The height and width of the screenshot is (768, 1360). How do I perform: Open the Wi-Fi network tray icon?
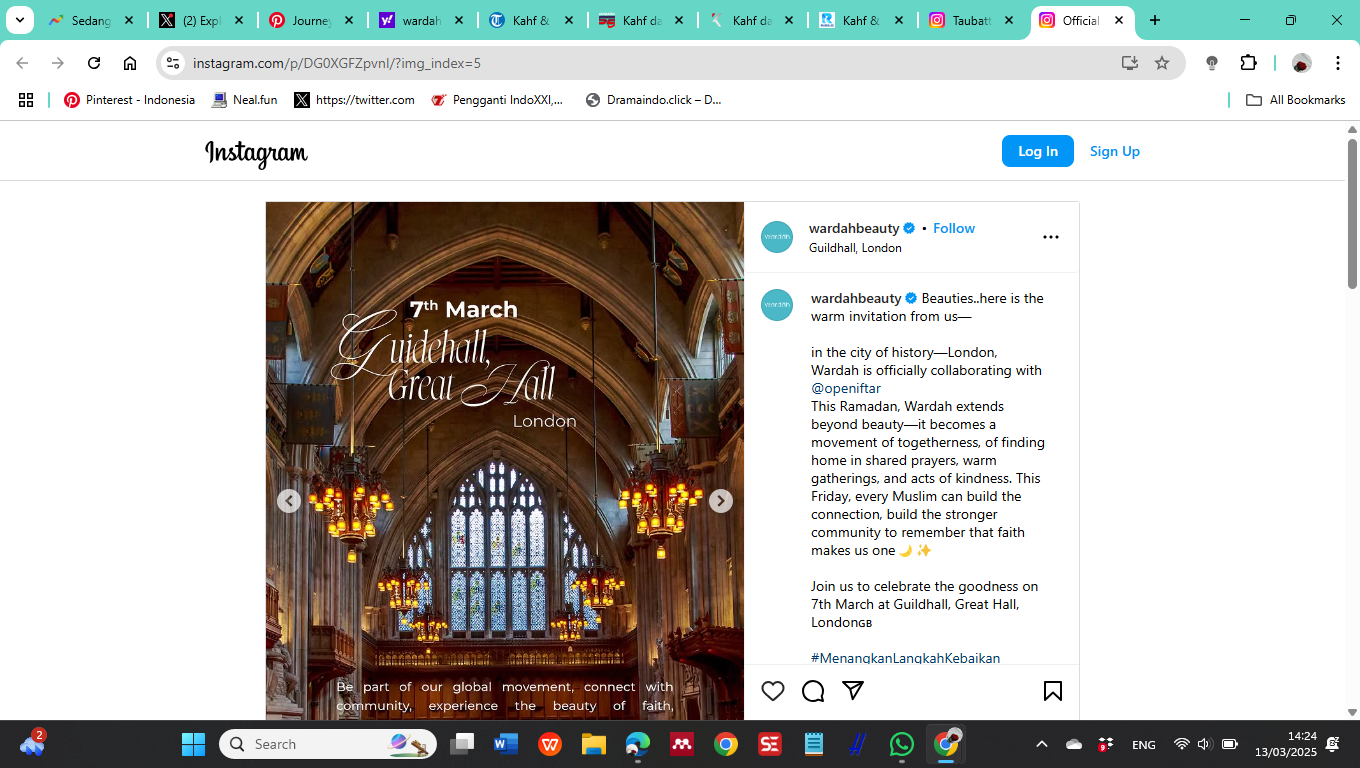(x=1181, y=744)
